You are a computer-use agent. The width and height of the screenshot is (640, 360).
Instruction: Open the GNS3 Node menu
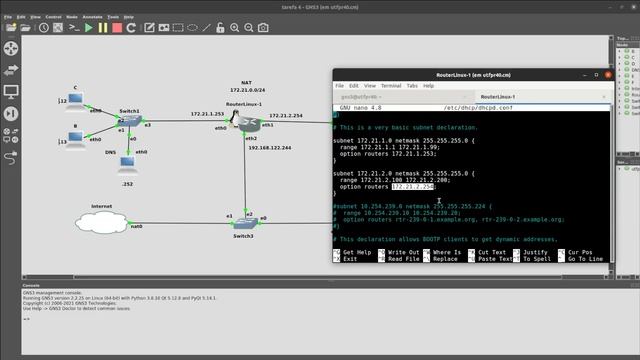click(72, 17)
